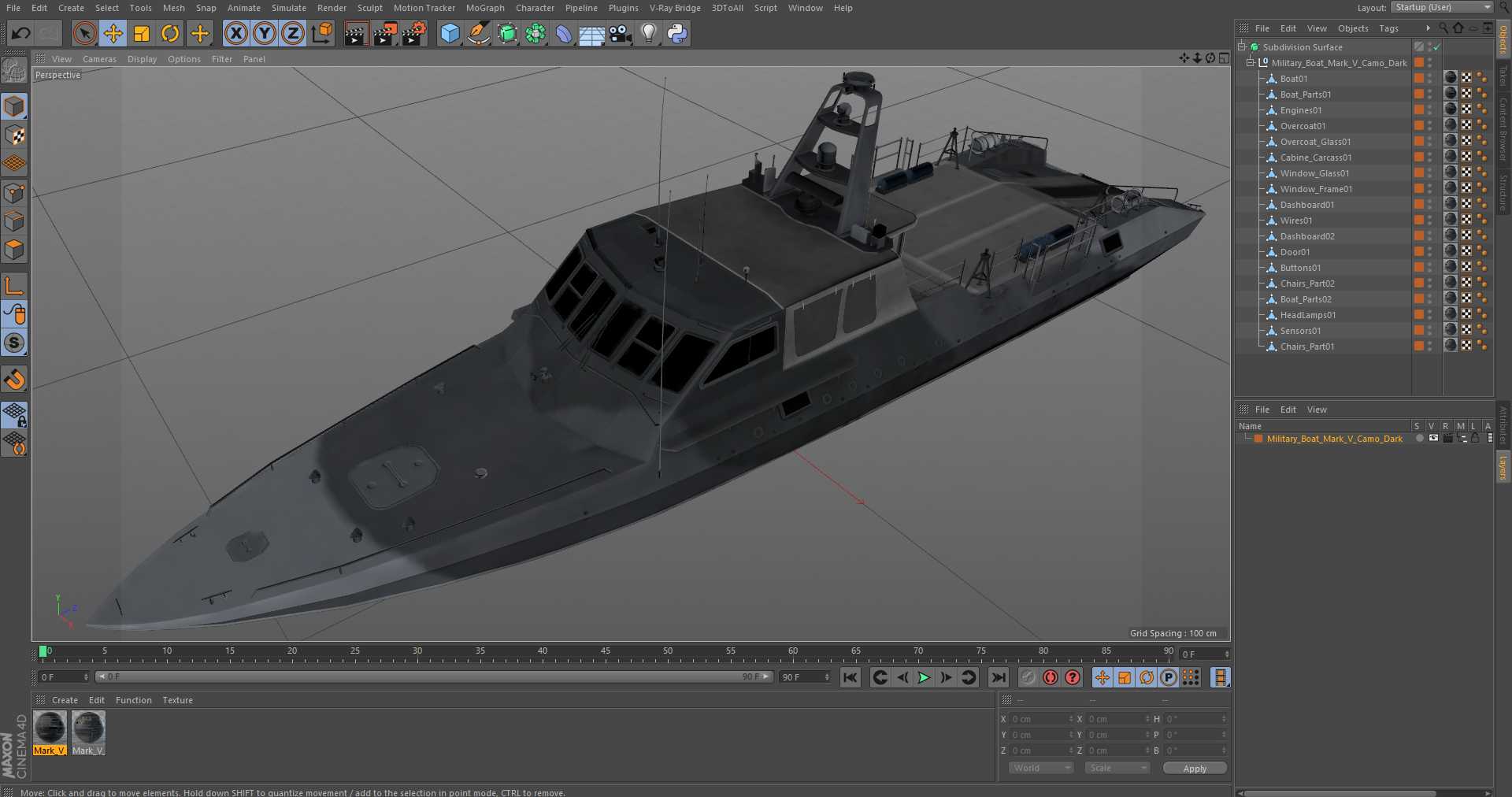
Task: Open the viewport Cameras menu
Action: point(99,59)
